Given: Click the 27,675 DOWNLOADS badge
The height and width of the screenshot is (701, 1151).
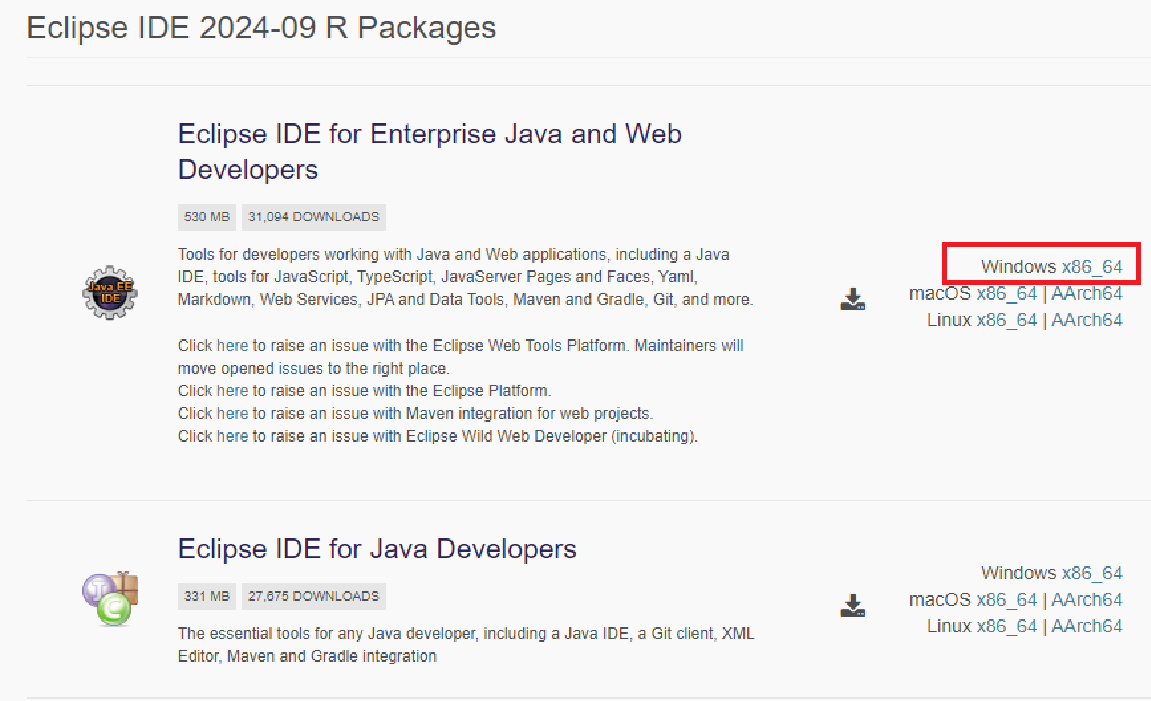Looking at the screenshot, I should pos(313,596).
